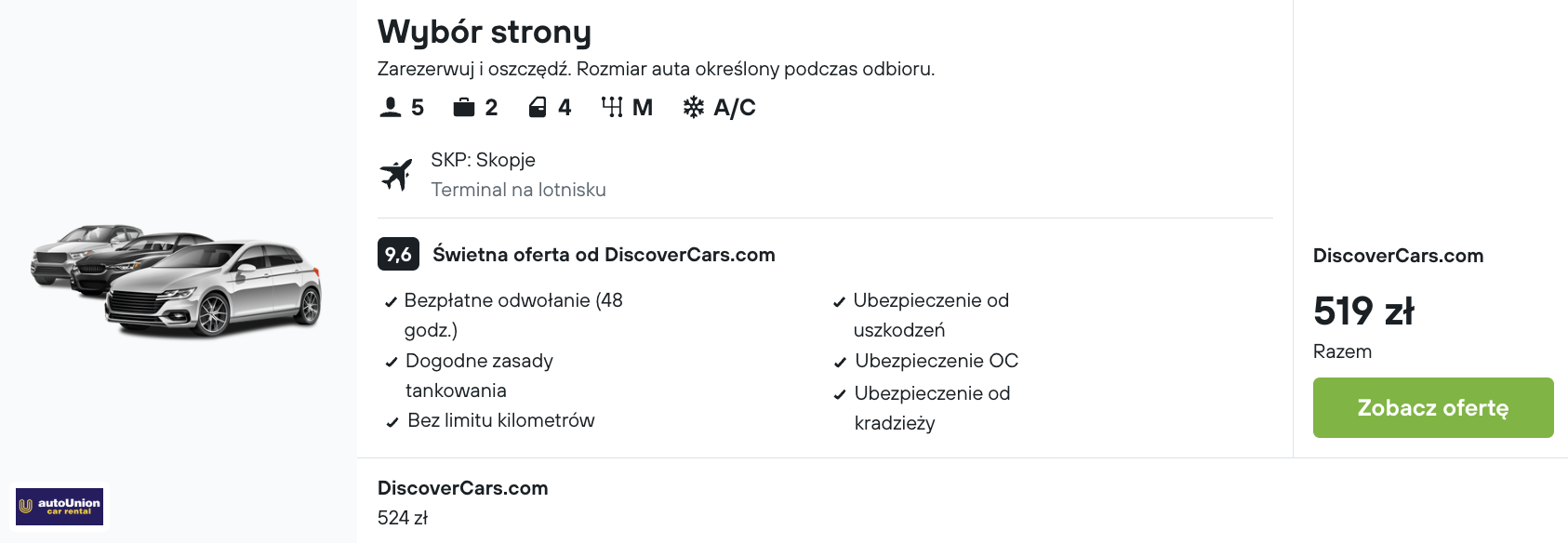Image resolution: width=1568 pixels, height=543 pixels.
Task: Click the DiscoverCars.com 524 zł offer
Action: [462, 502]
